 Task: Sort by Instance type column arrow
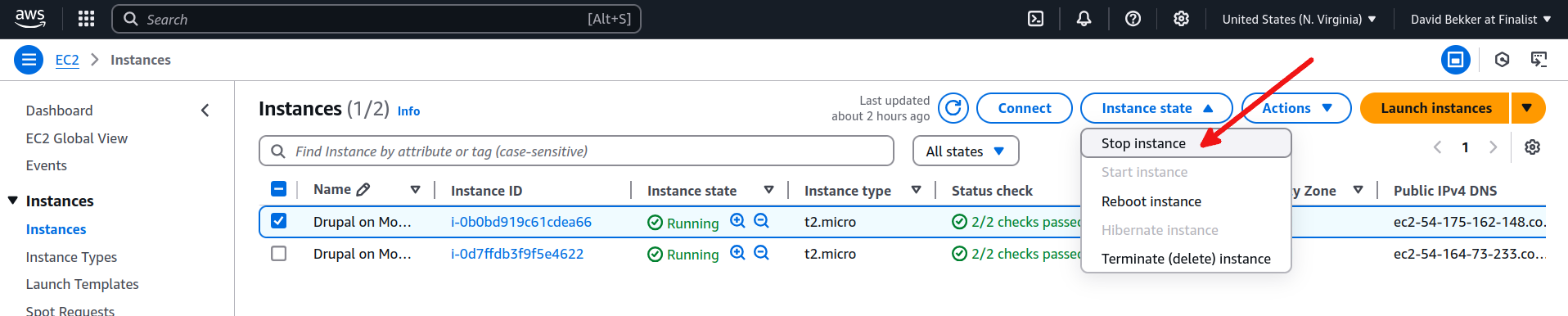(916, 190)
